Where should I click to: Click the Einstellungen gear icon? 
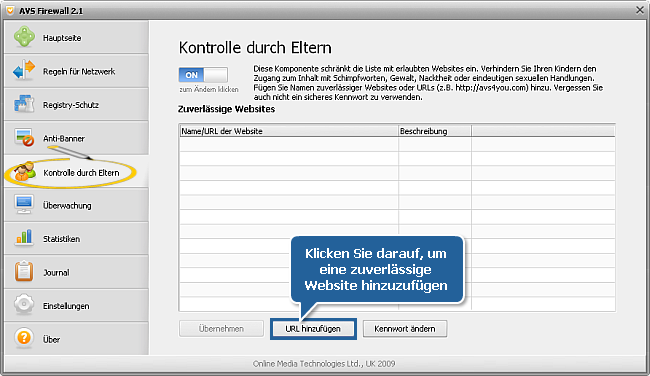(24, 305)
